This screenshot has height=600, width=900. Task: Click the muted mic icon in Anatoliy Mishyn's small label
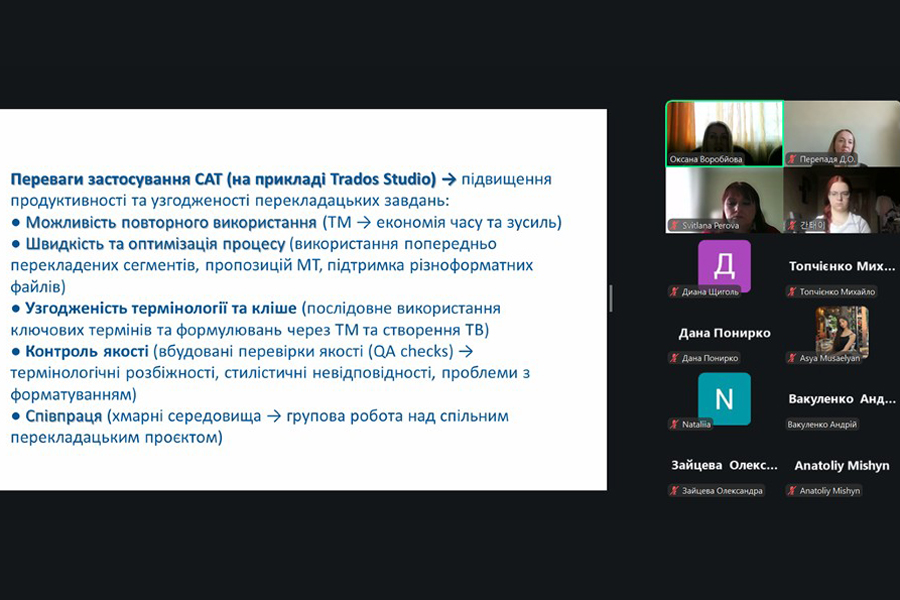click(792, 490)
